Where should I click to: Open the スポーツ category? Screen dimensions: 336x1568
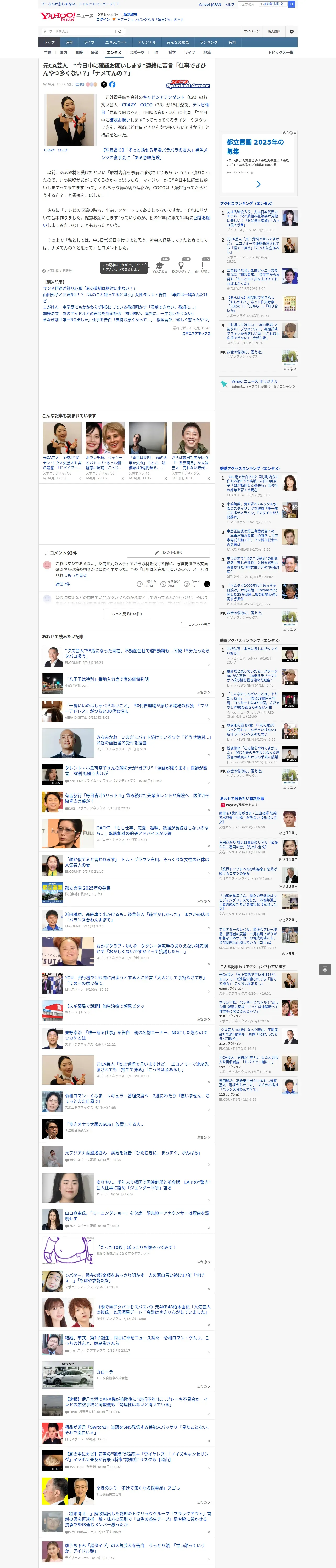coord(137,52)
